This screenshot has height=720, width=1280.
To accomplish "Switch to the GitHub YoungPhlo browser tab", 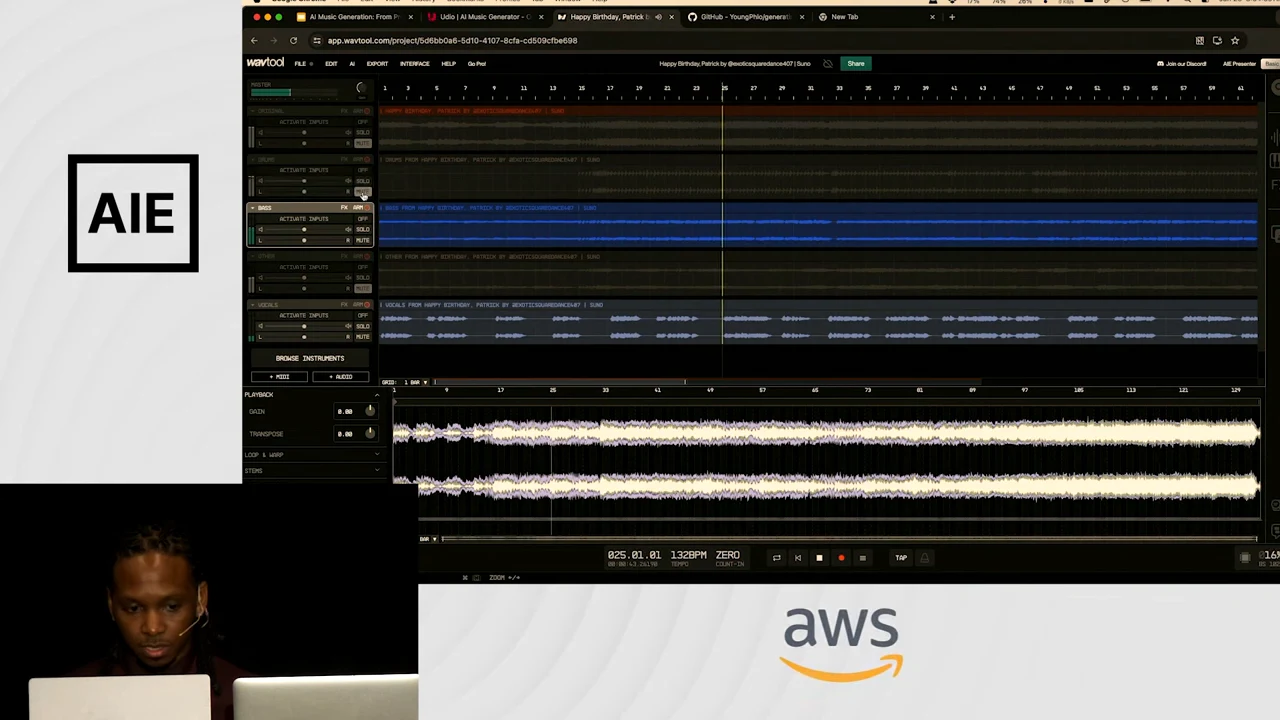I will pos(744,17).
